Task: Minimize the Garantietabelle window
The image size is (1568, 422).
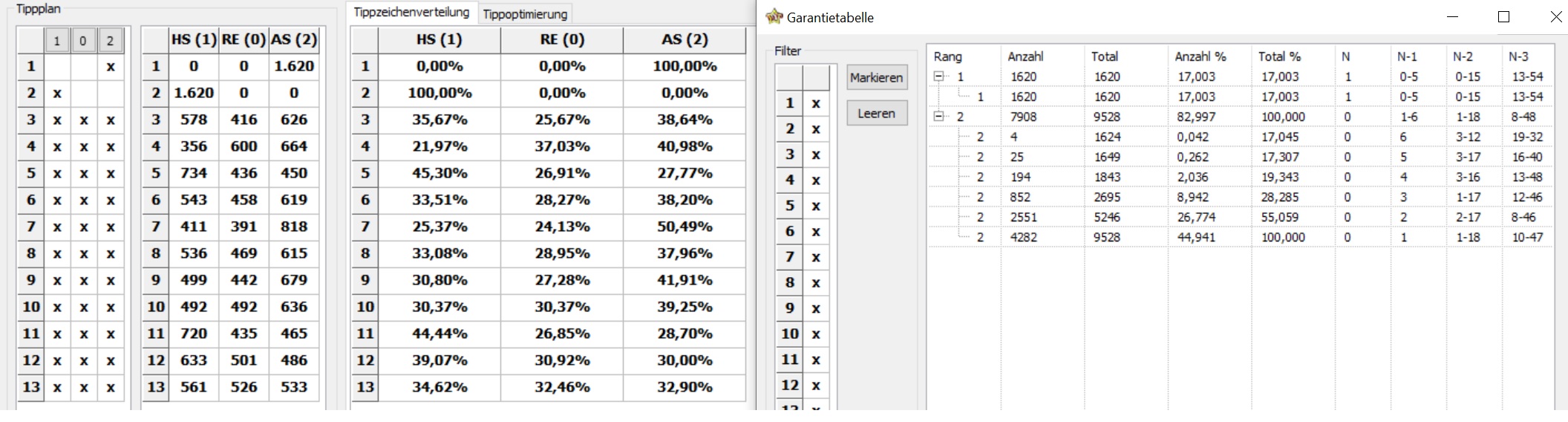Action: click(1452, 16)
